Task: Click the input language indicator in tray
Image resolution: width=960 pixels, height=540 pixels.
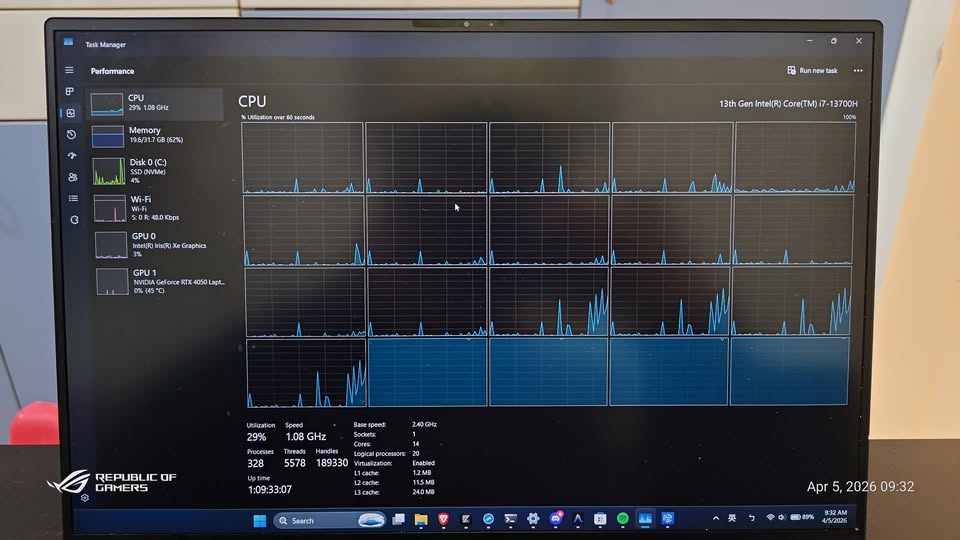Action: [732, 518]
